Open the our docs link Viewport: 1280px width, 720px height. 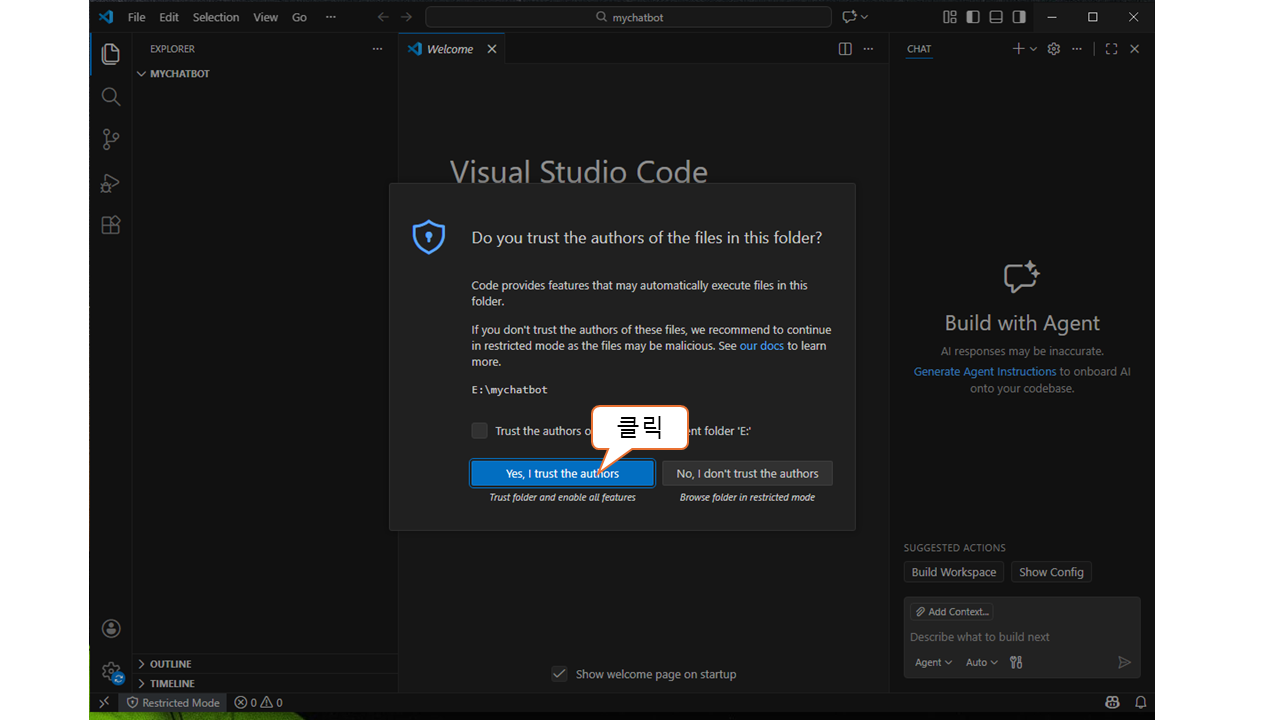[761, 346]
